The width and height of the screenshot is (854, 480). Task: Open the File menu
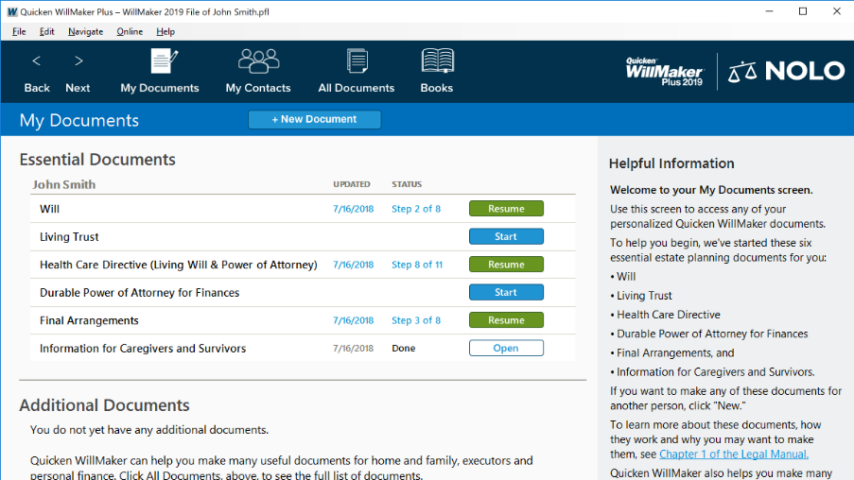19,32
